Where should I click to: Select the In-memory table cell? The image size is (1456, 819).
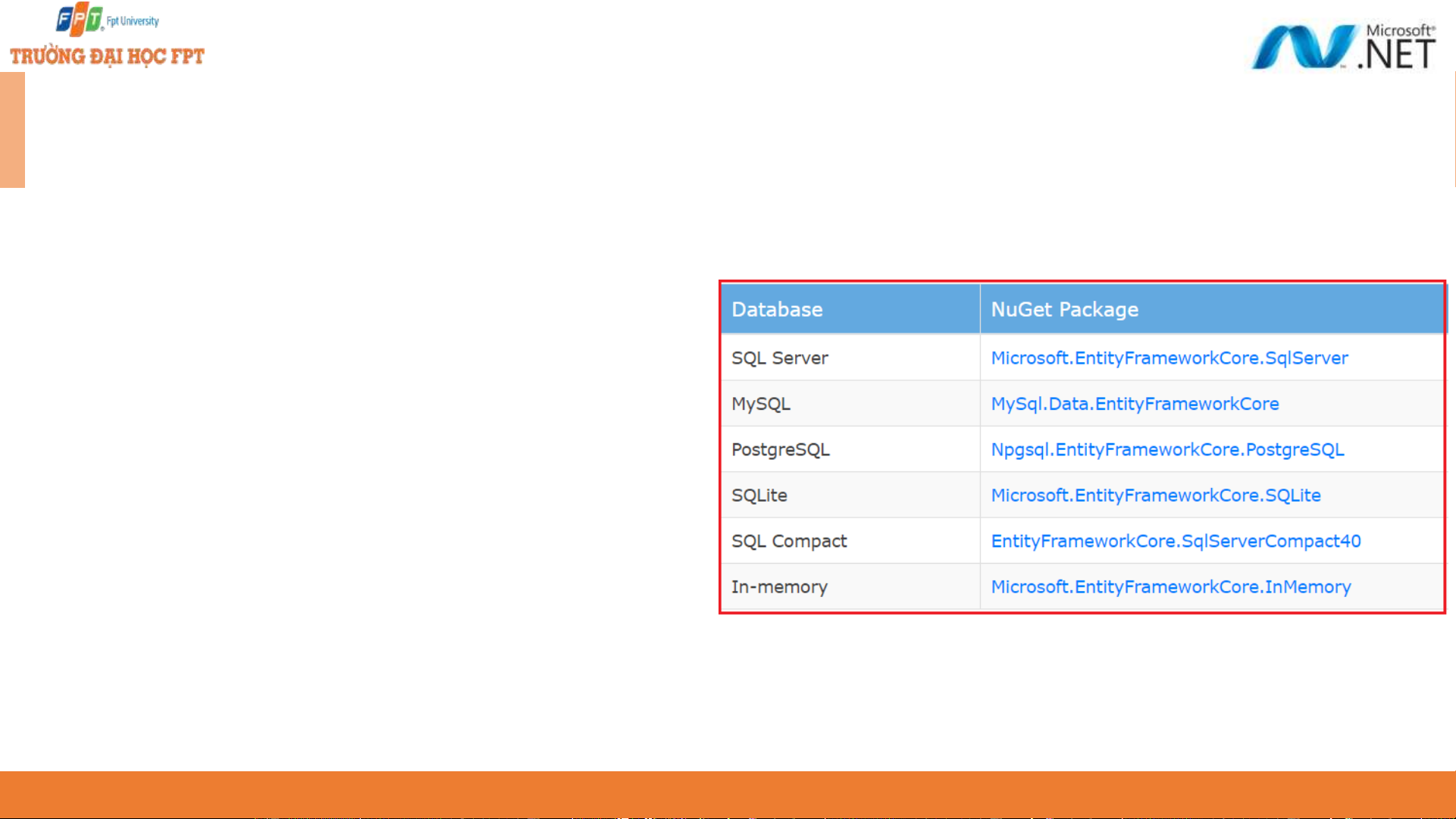779,587
